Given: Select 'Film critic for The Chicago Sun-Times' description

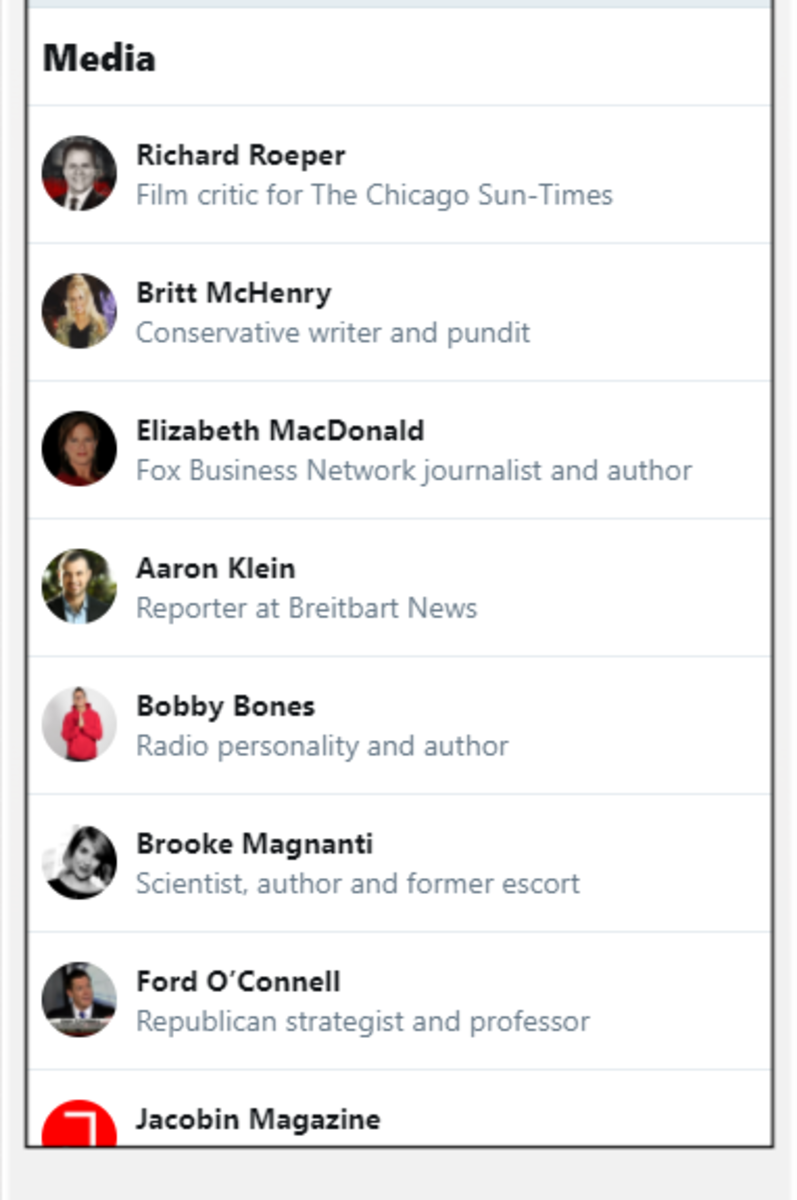Looking at the screenshot, I should (x=374, y=194).
